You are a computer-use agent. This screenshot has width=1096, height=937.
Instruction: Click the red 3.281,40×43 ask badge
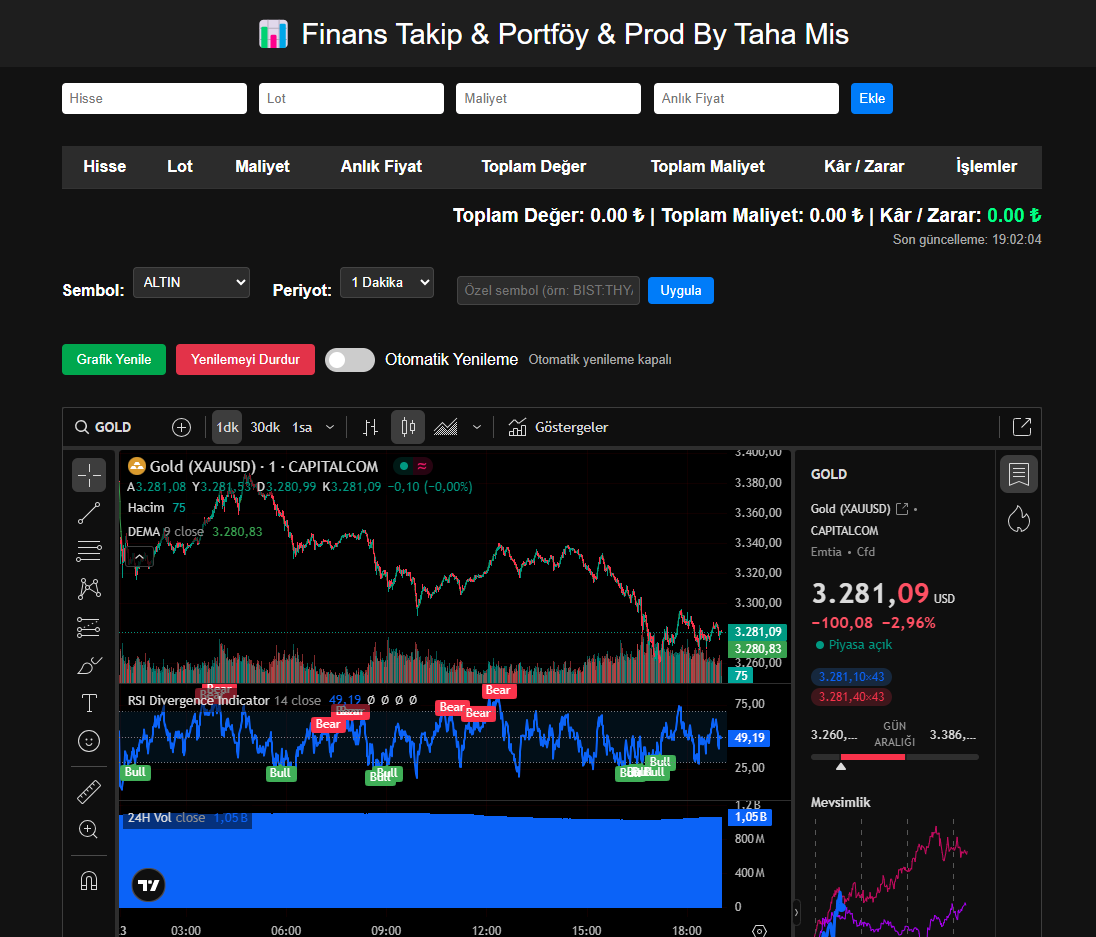click(851, 697)
